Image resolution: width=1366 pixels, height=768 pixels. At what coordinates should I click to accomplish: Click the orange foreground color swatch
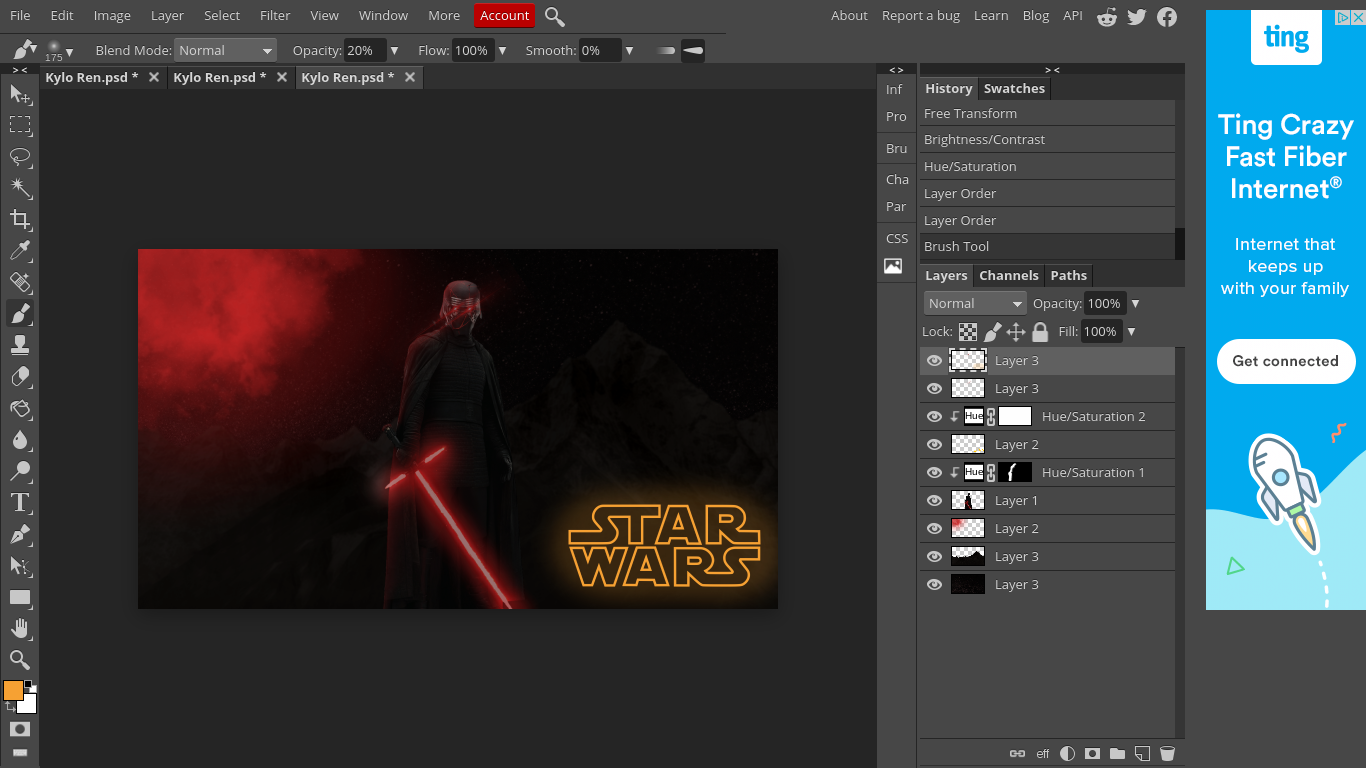(13, 690)
